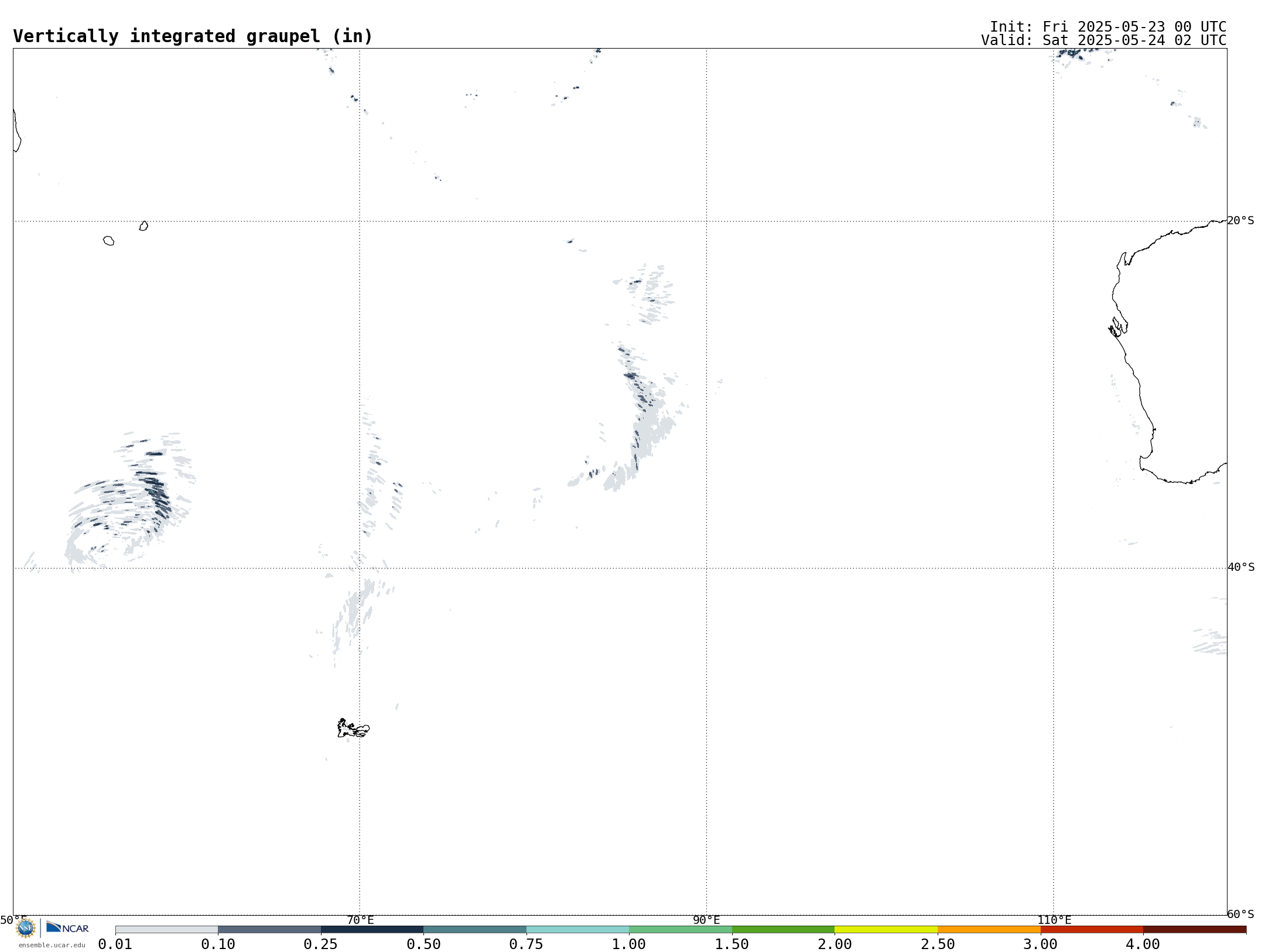Viewport: 1265px width, 952px height.
Task: Click the 0.75 colorbar label
Action: coord(526,944)
